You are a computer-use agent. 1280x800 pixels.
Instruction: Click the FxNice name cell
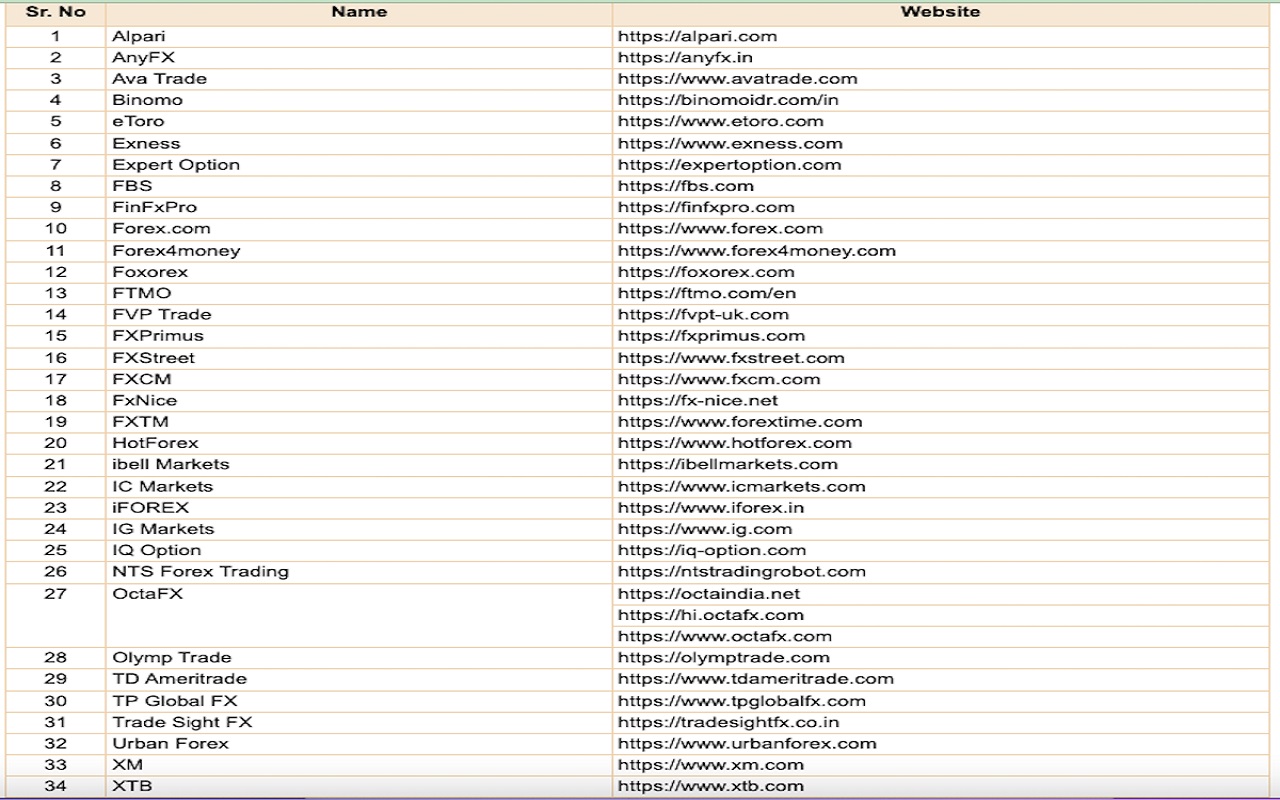click(359, 400)
